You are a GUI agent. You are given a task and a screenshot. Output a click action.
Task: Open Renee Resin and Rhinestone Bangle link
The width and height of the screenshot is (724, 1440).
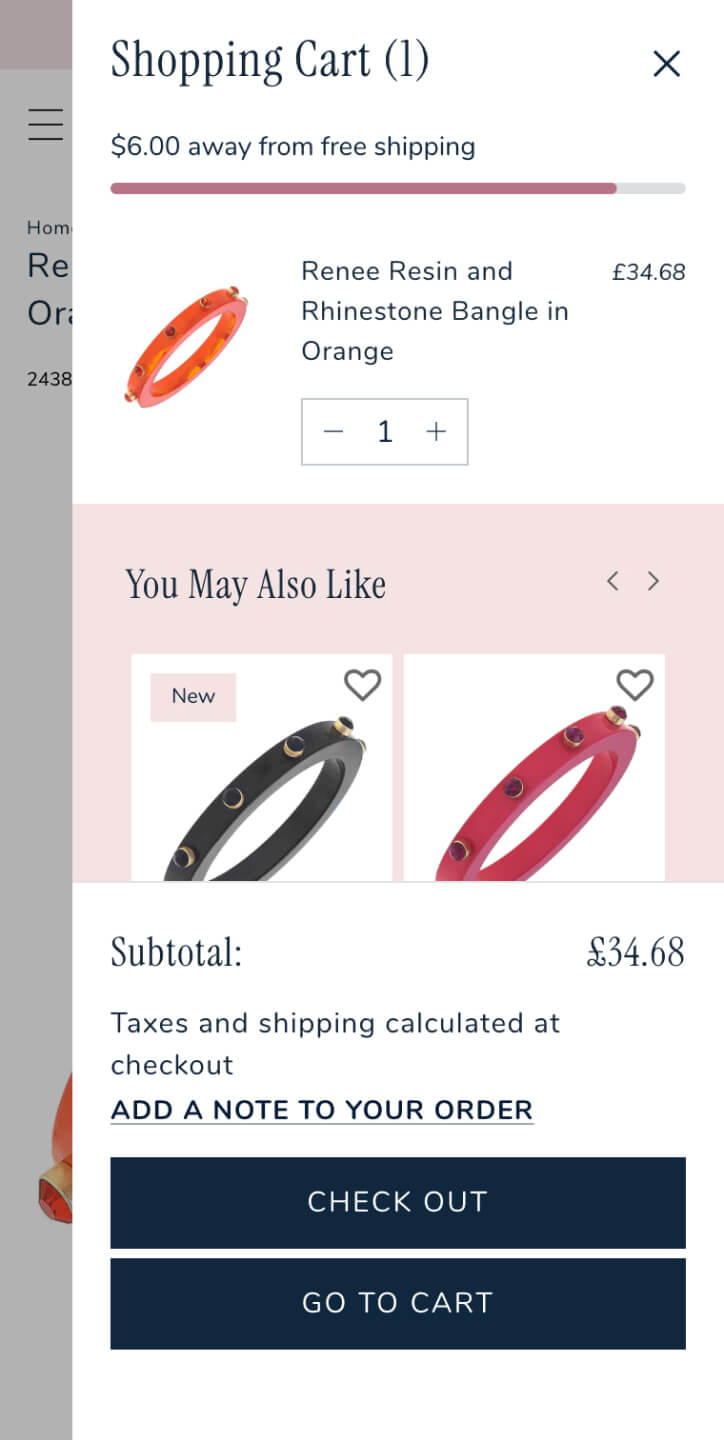(x=434, y=311)
